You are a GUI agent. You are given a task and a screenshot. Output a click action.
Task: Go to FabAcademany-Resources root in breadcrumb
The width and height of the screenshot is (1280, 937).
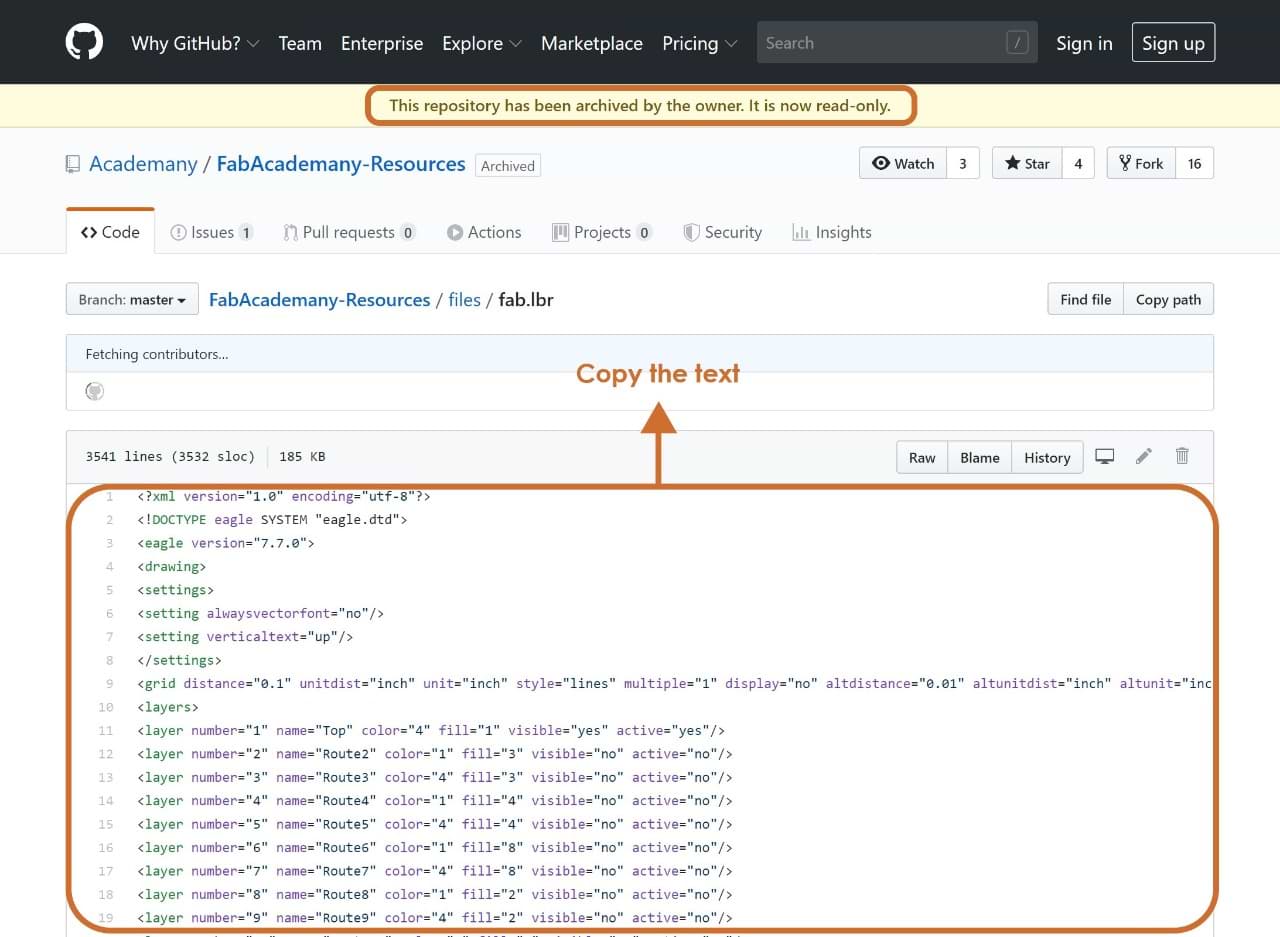(x=319, y=299)
